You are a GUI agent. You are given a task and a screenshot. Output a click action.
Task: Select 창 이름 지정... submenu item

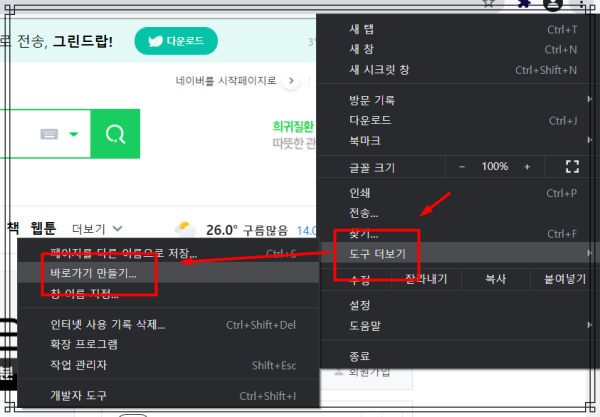pos(168,293)
